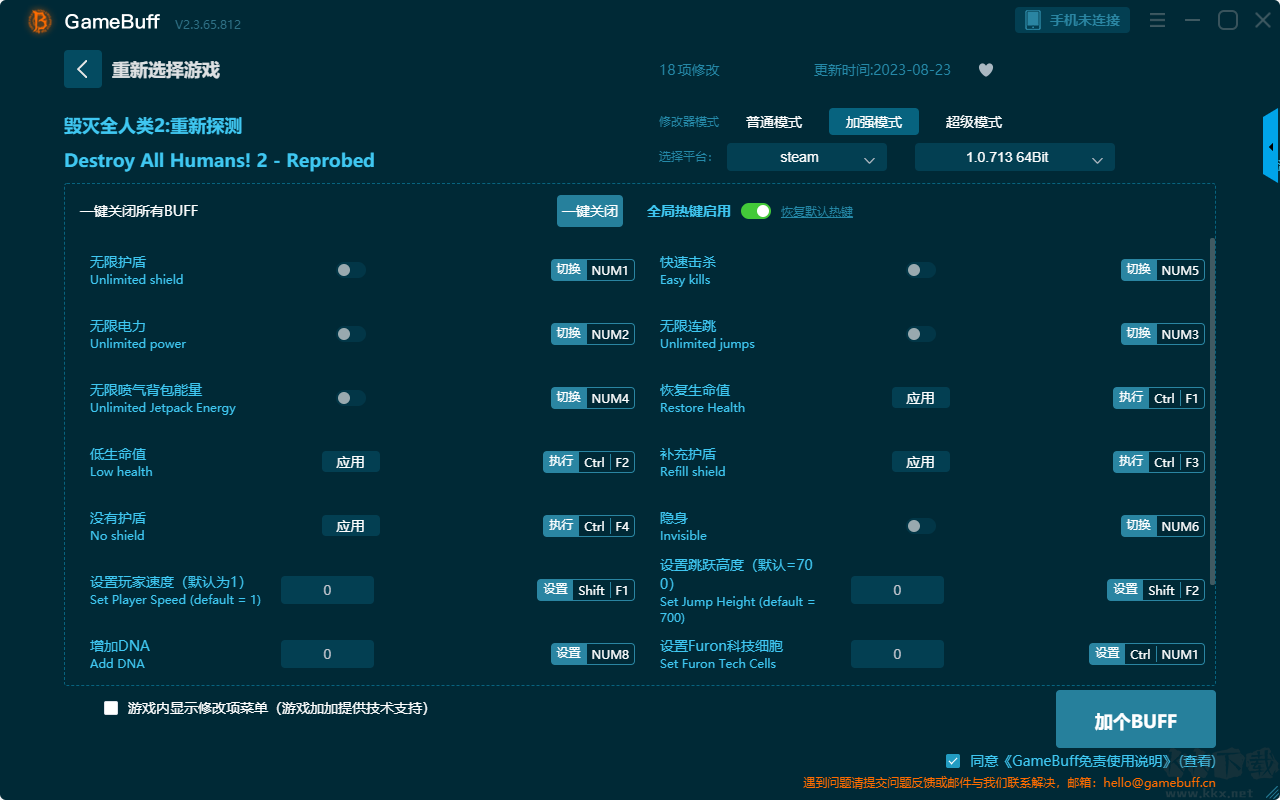
Task: Click Restore Health Ctrl F1 hotkey button
Action: pyautogui.click(x=1159, y=398)
